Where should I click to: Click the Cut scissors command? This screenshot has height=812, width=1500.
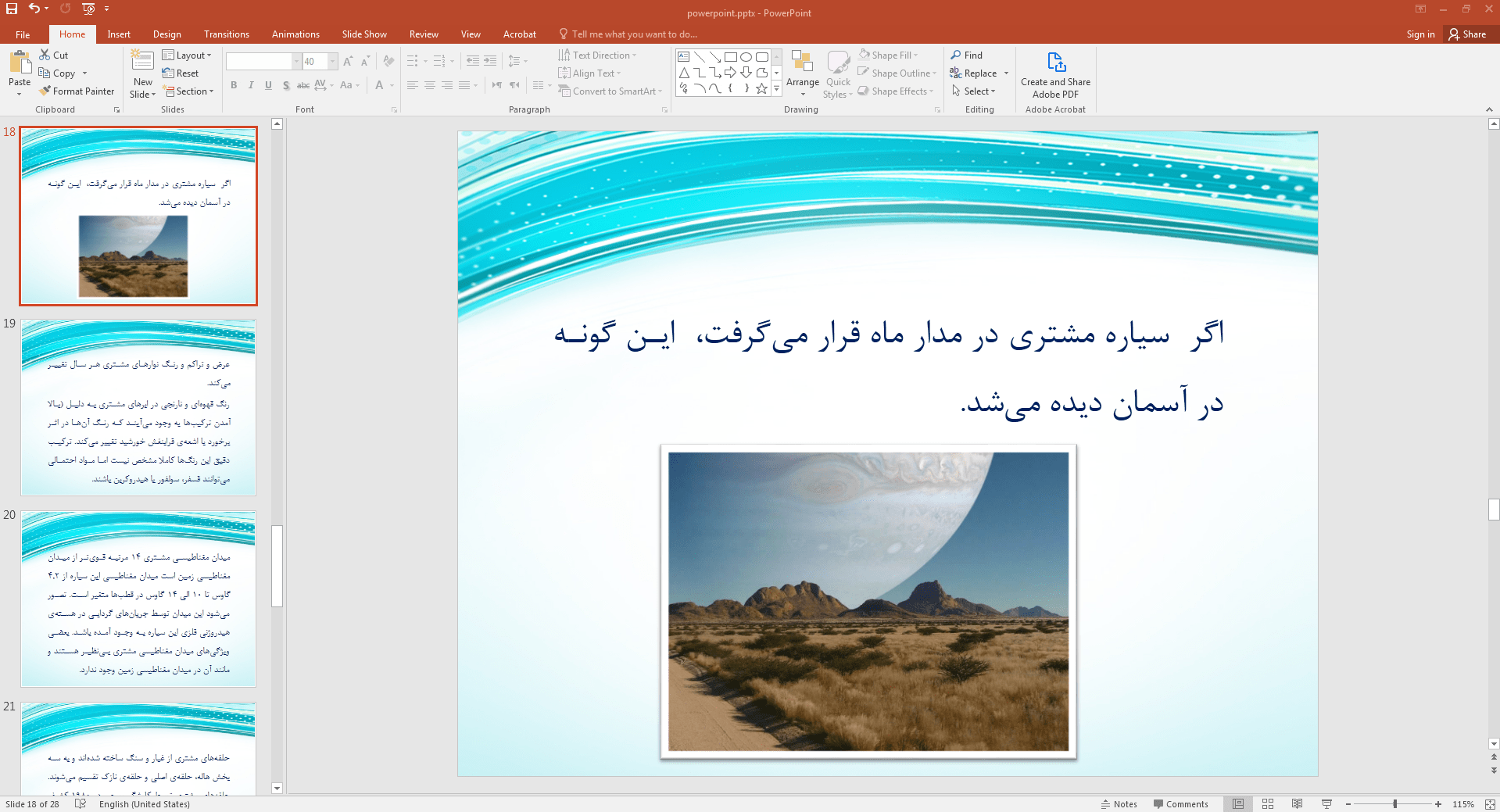tap(53, 55)
